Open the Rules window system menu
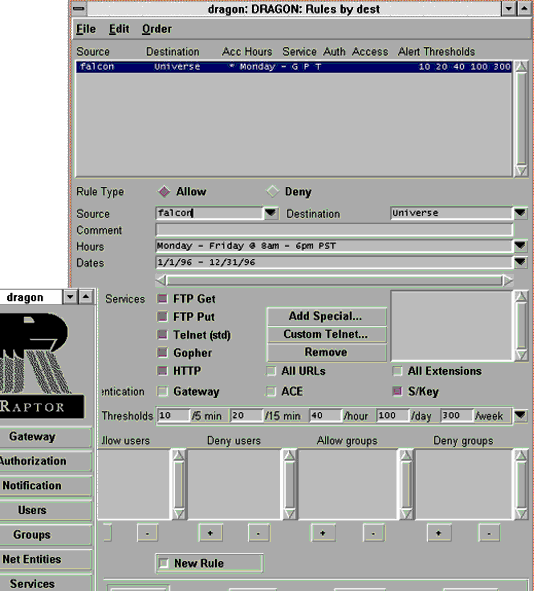 [79, 8]
